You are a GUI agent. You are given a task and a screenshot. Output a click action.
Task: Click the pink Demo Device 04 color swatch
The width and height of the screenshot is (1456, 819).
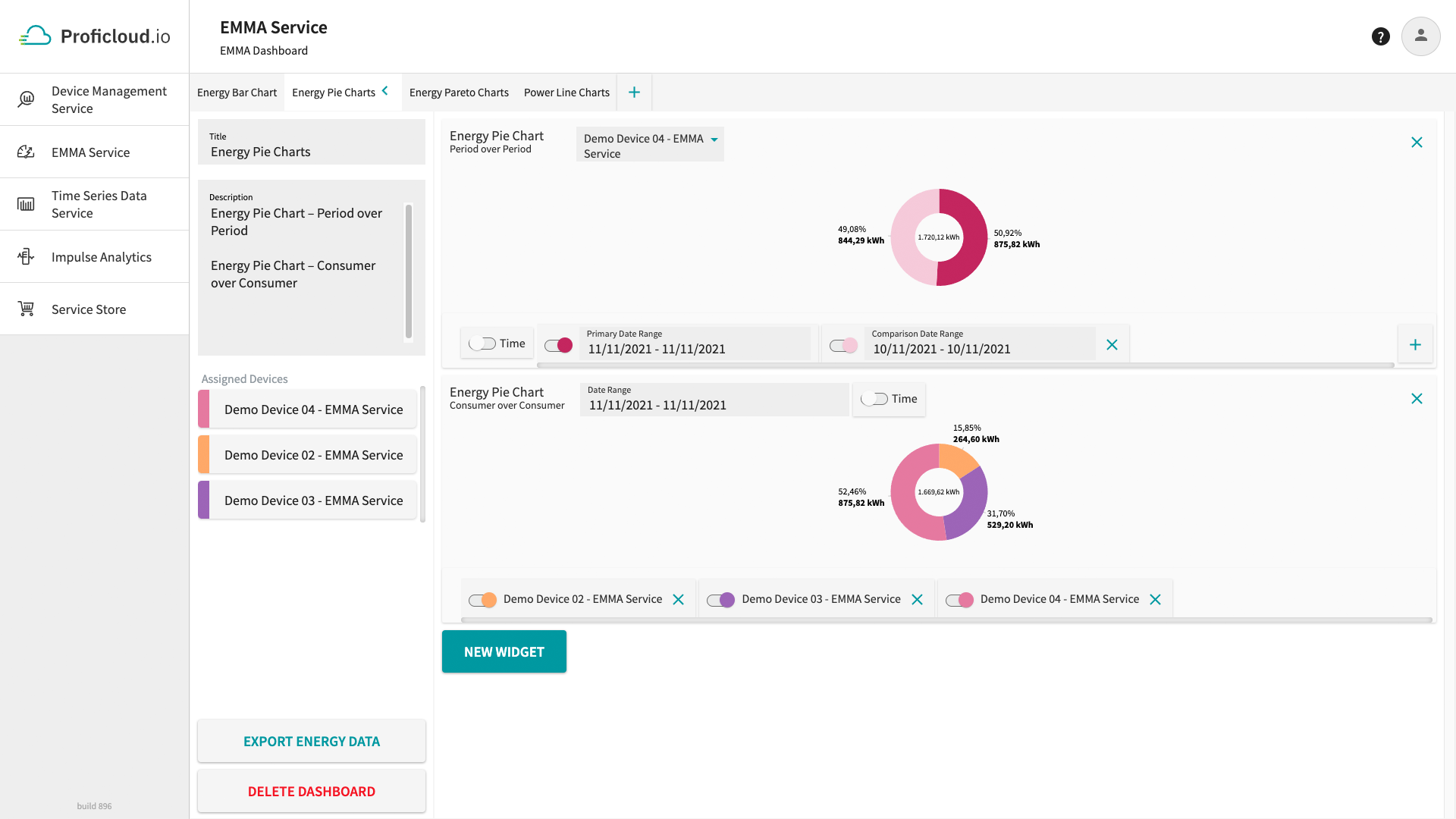pos(203,409)
